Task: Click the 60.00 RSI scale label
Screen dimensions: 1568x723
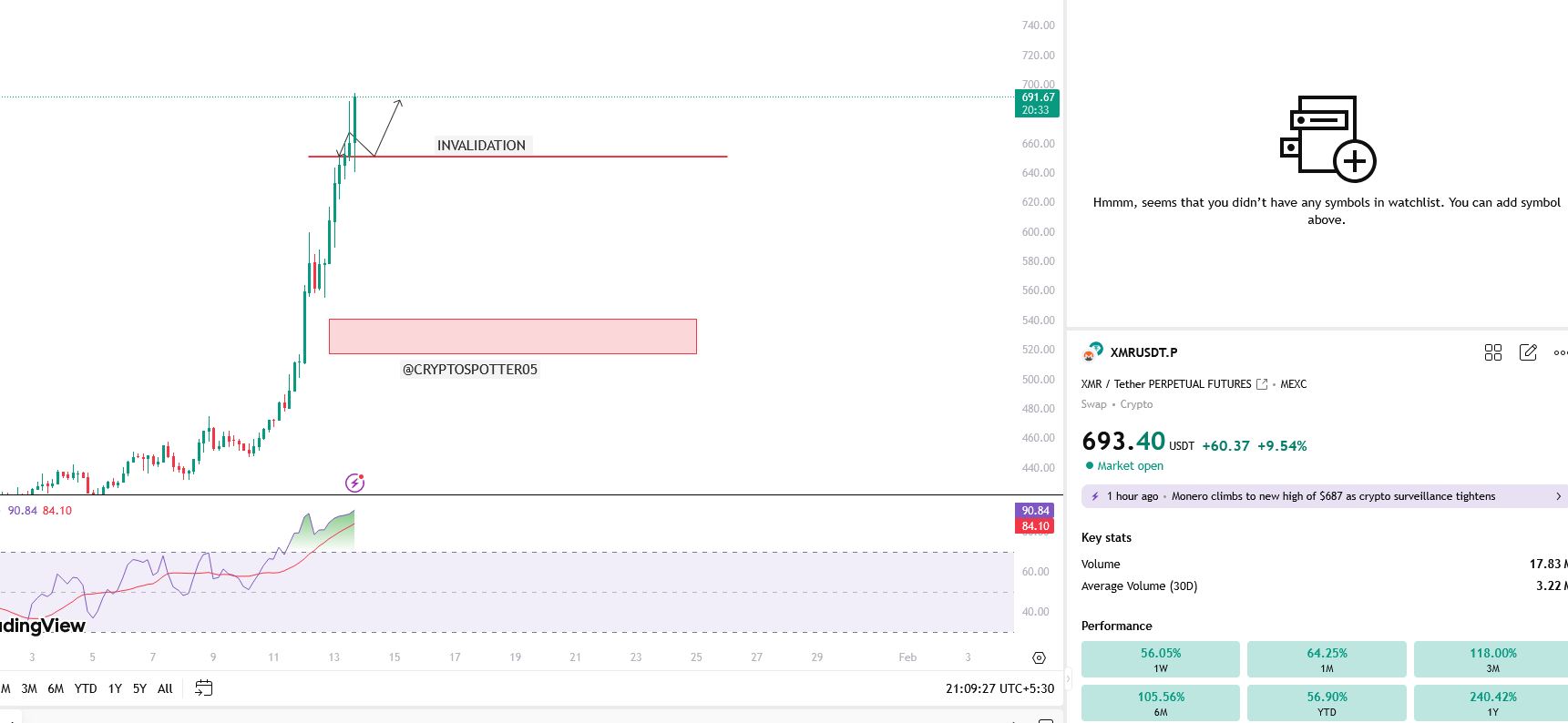Action: pyautogui.click(x=1035, y=572)
